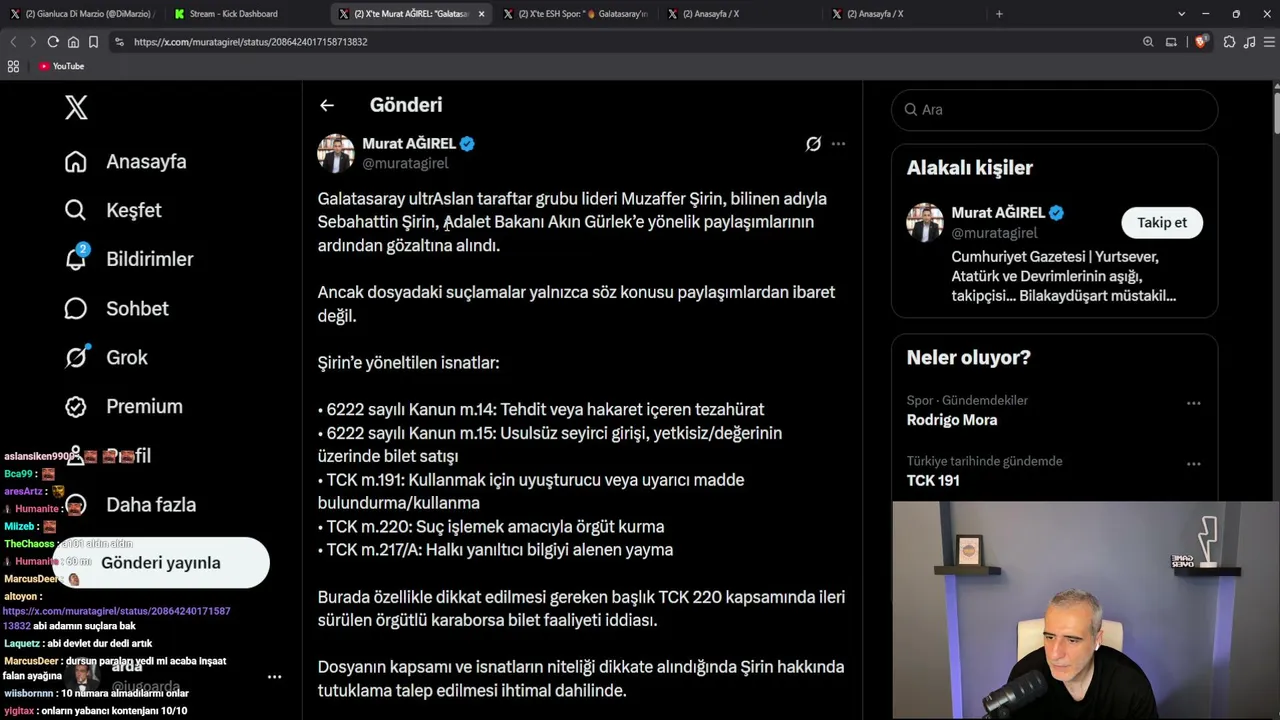Screen dimensions: 1280x720
Task: Open the post's three-dot more menu
Action: click(x=838, y=144)
